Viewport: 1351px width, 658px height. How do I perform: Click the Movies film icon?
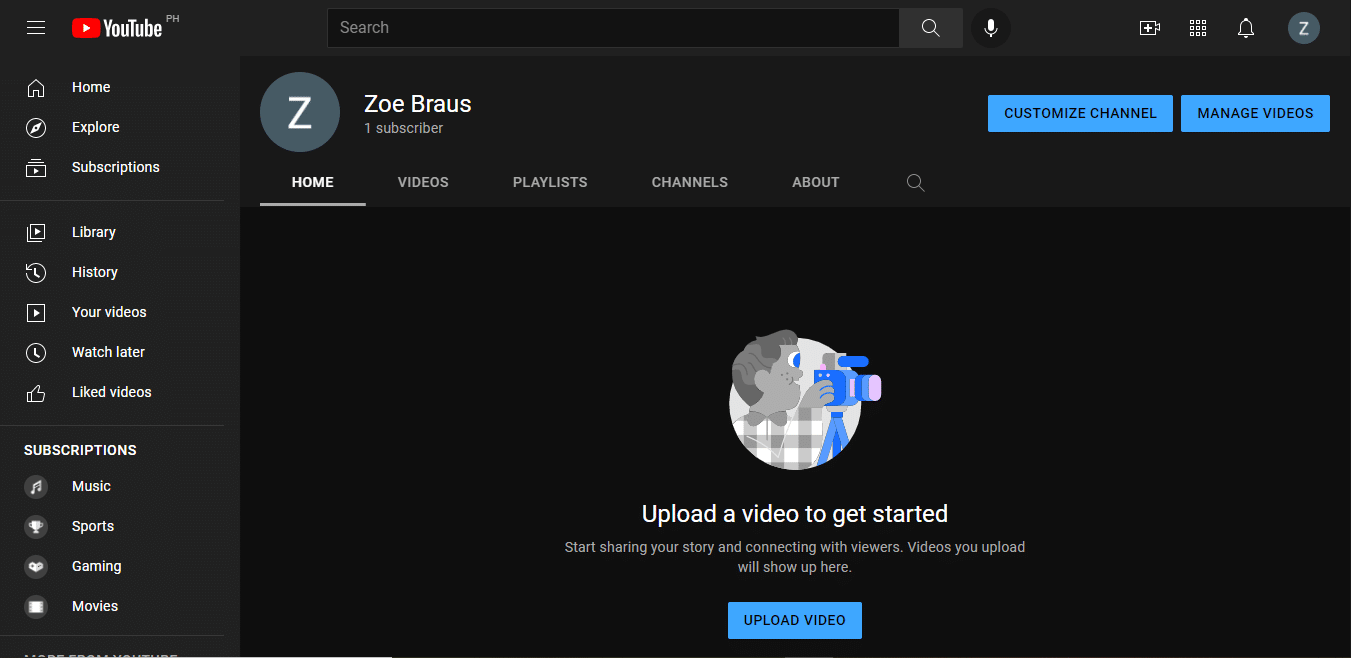(36, 607)
